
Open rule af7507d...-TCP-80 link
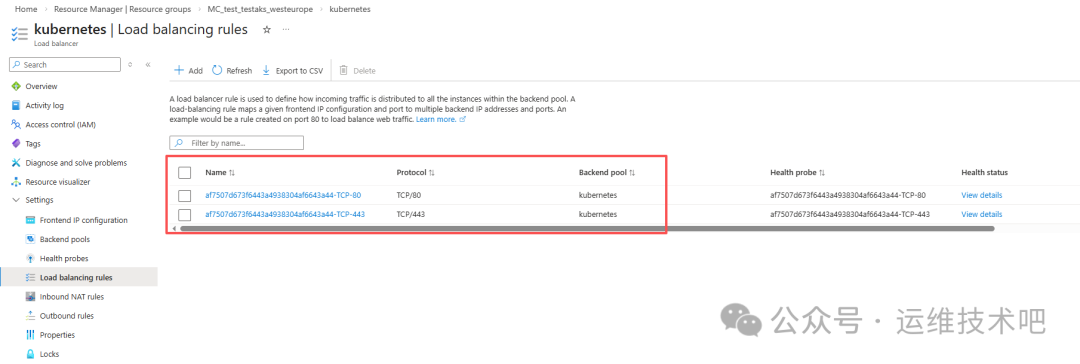pyautogui.click(x=283, y=195)
